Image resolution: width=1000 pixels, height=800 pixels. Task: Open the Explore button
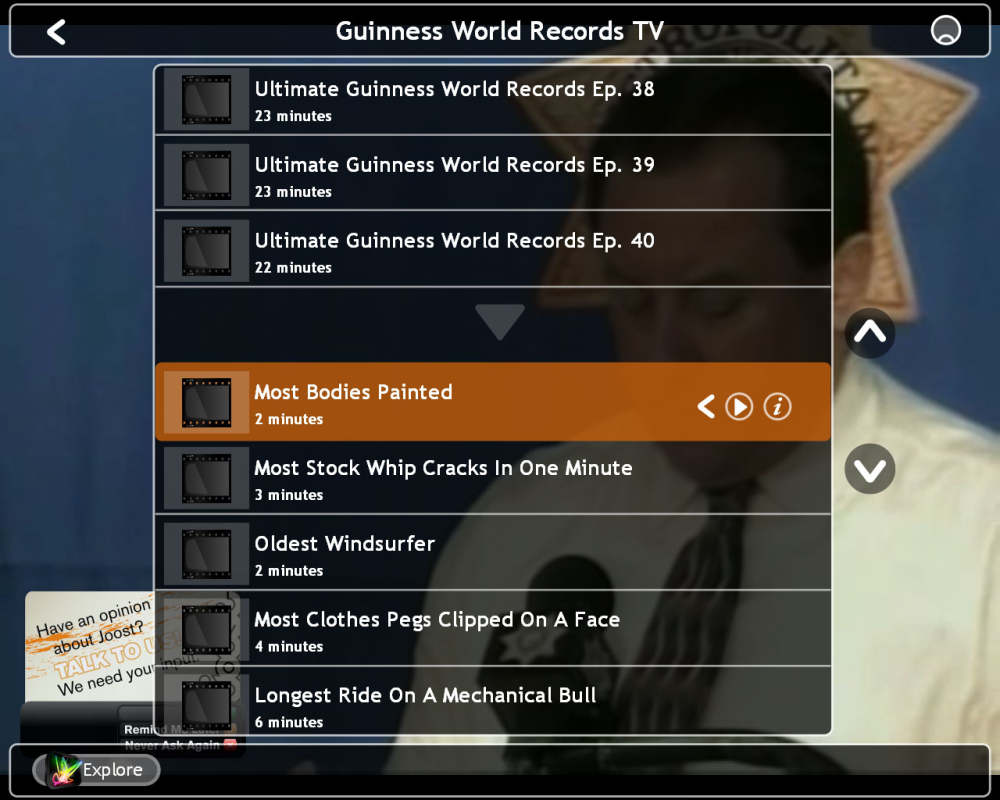pos(96,769)
